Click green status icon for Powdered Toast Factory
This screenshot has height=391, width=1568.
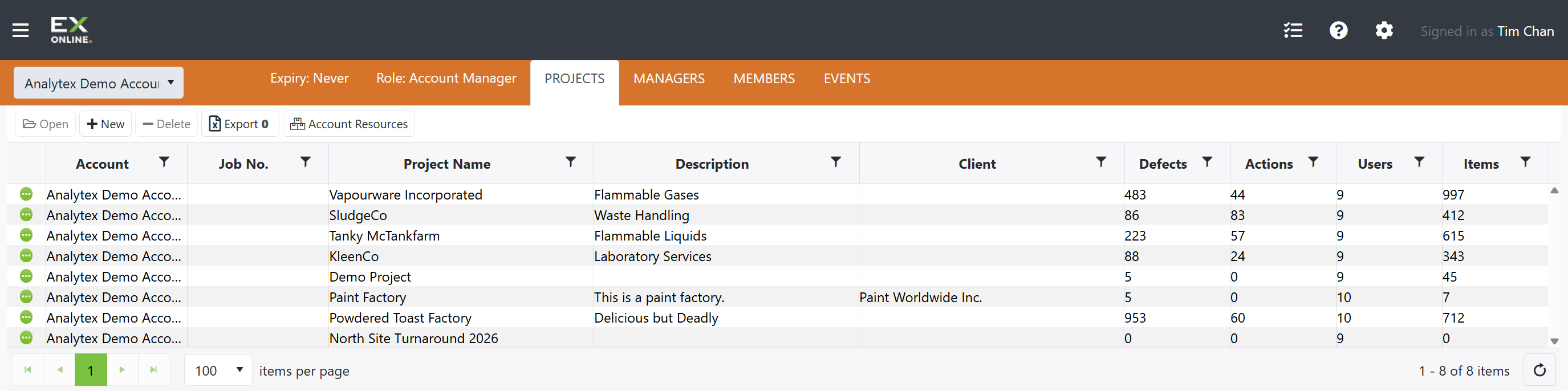point(26,317)
